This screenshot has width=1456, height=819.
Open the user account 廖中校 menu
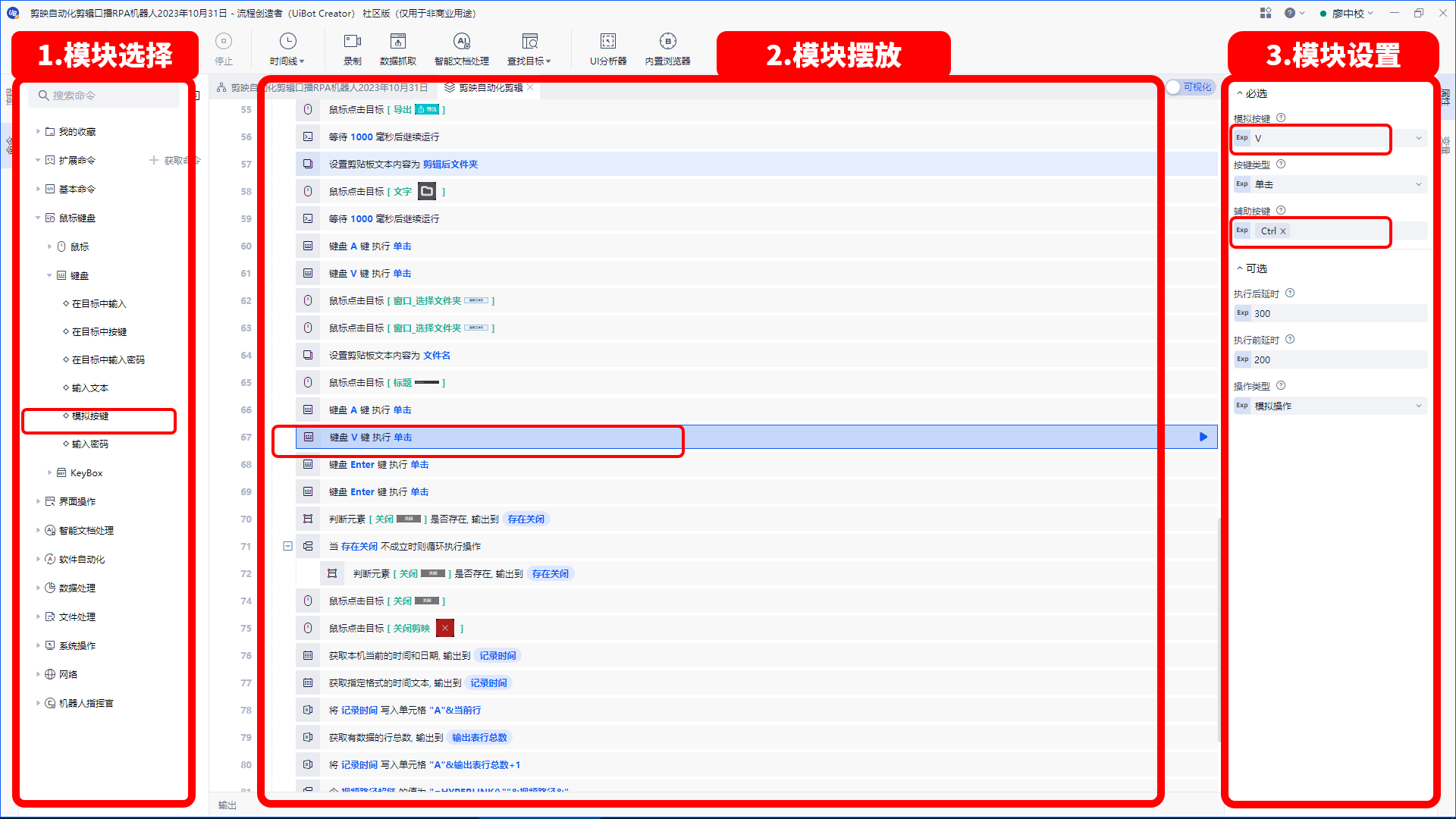[1347, 13]
